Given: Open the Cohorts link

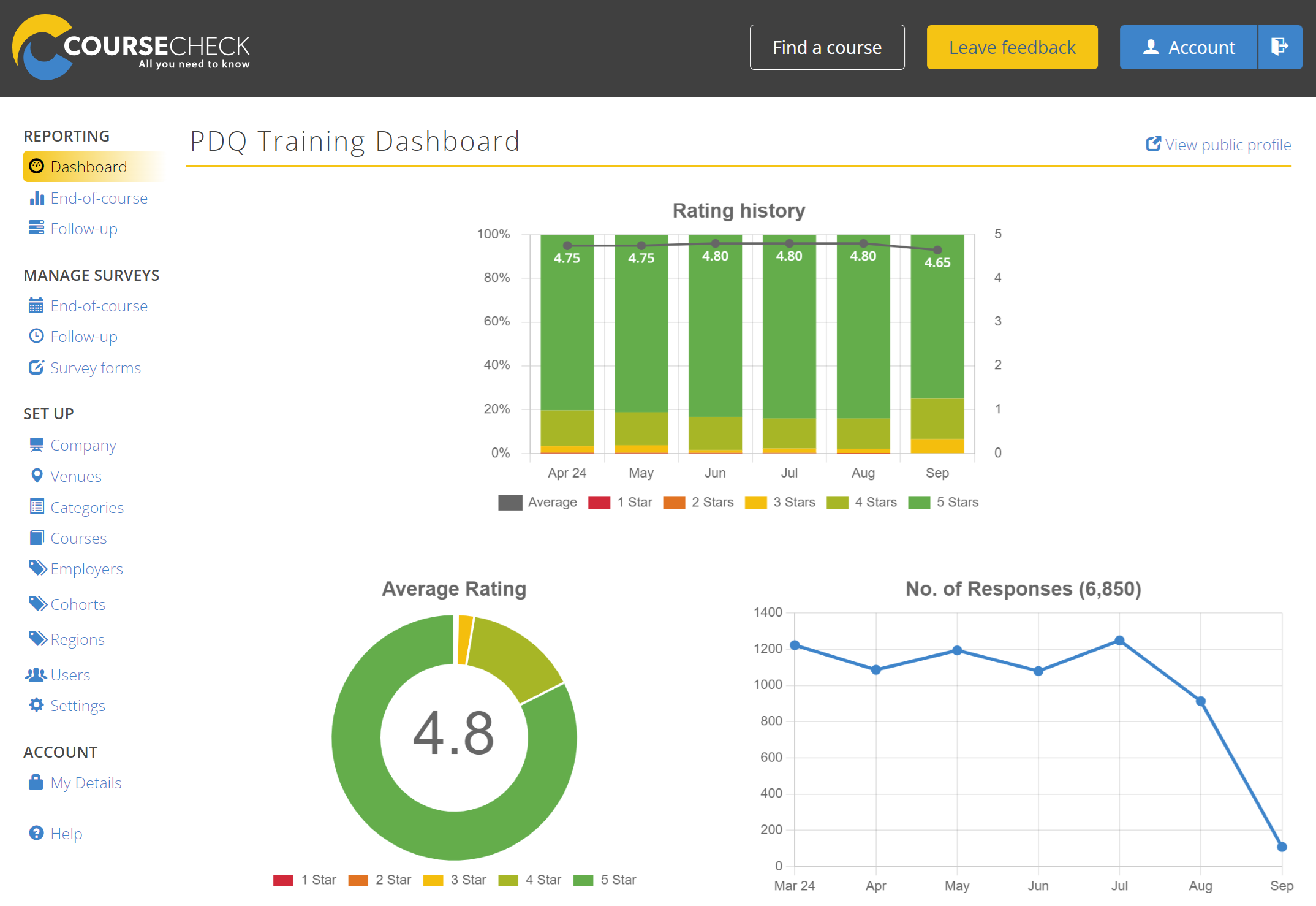Looking at the screenshot, I should 78,604.
